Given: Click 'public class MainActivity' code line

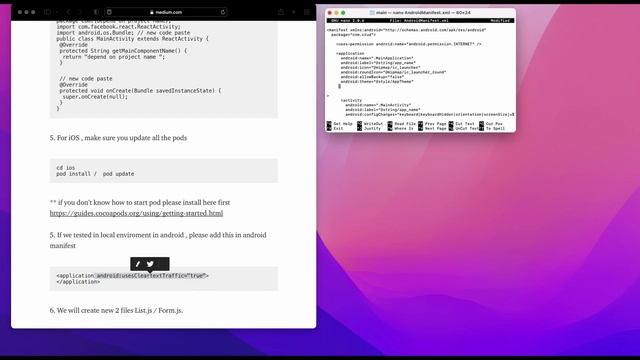Looking at the screenshot, I should (133, 39).
